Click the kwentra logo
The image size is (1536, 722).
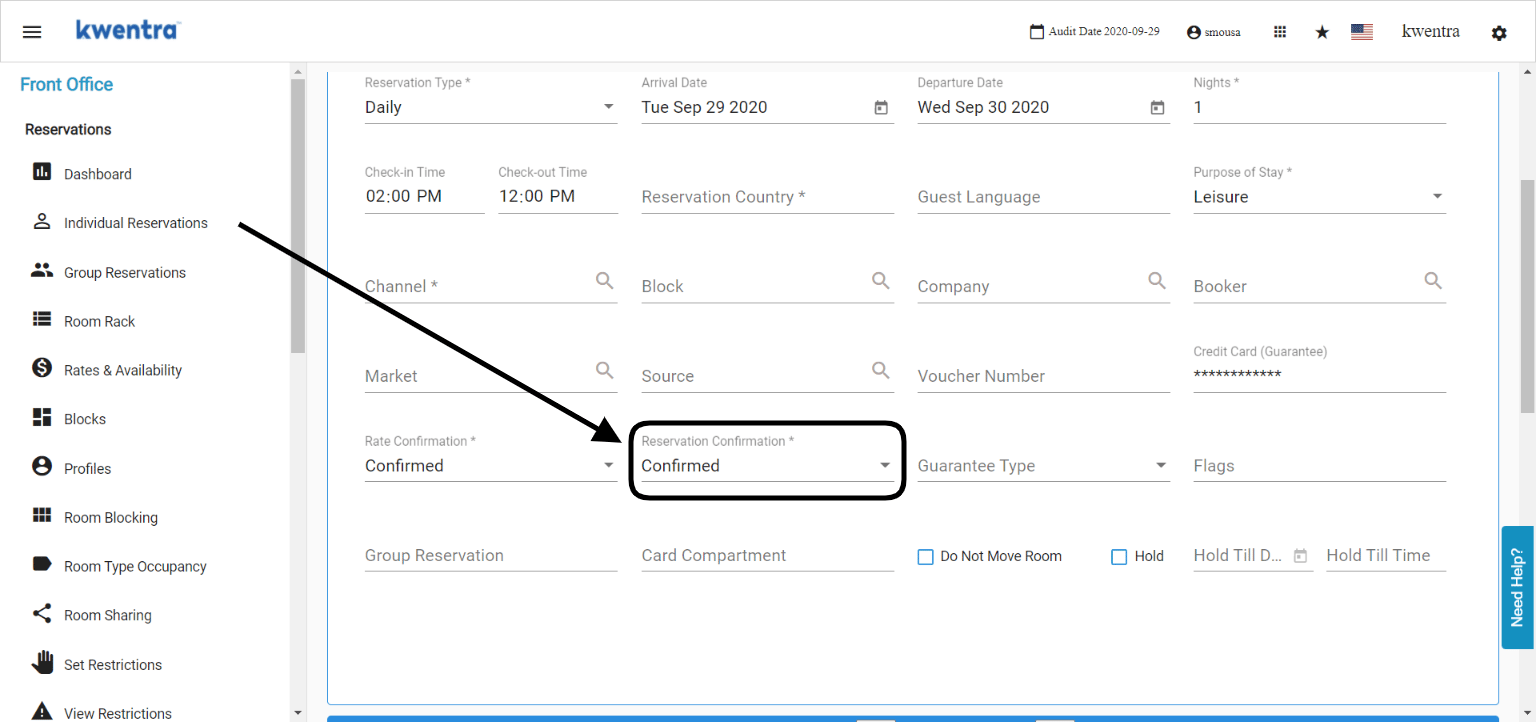pos(127,30)
